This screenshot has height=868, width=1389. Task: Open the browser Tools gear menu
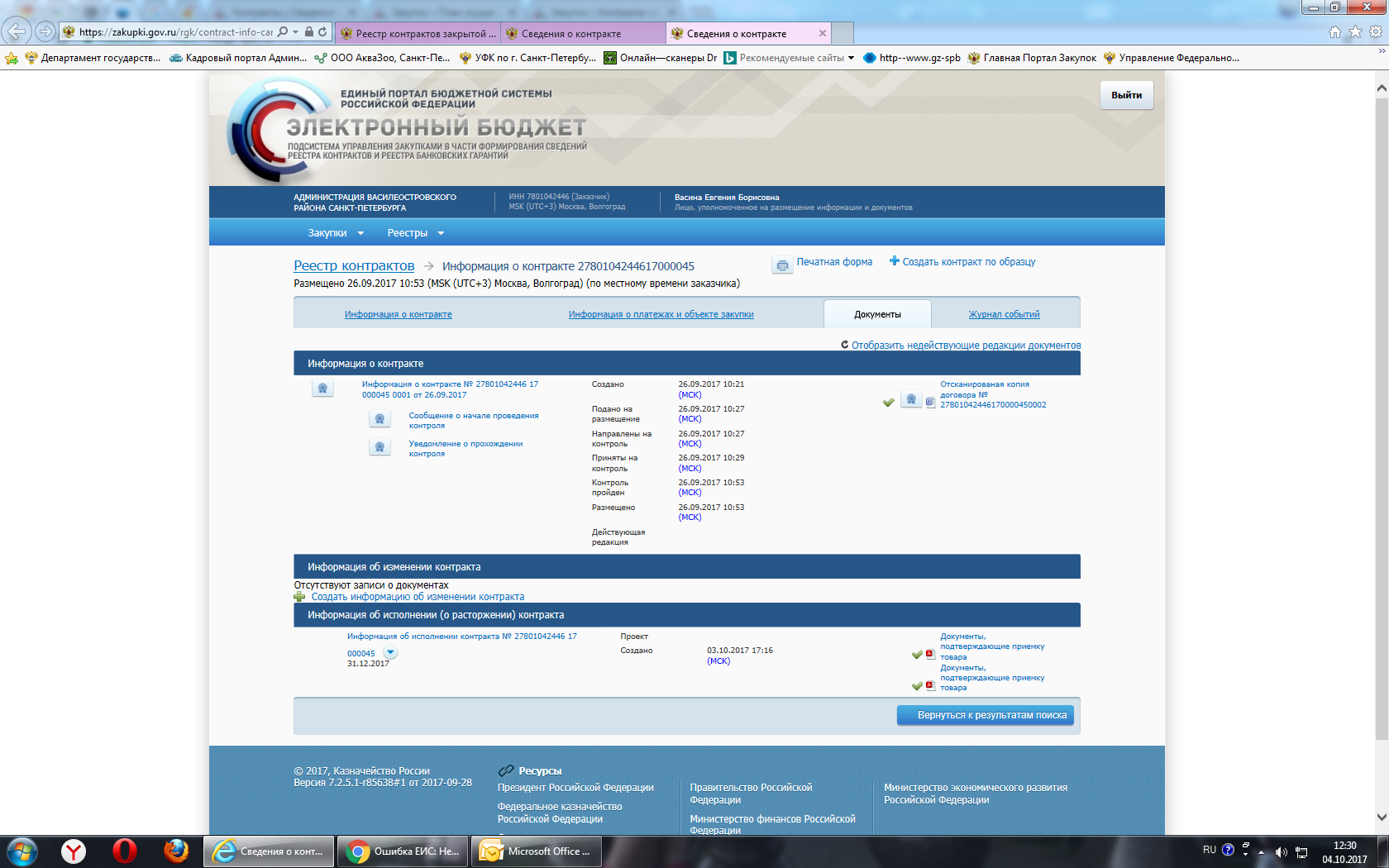(x=1376, y=32)
